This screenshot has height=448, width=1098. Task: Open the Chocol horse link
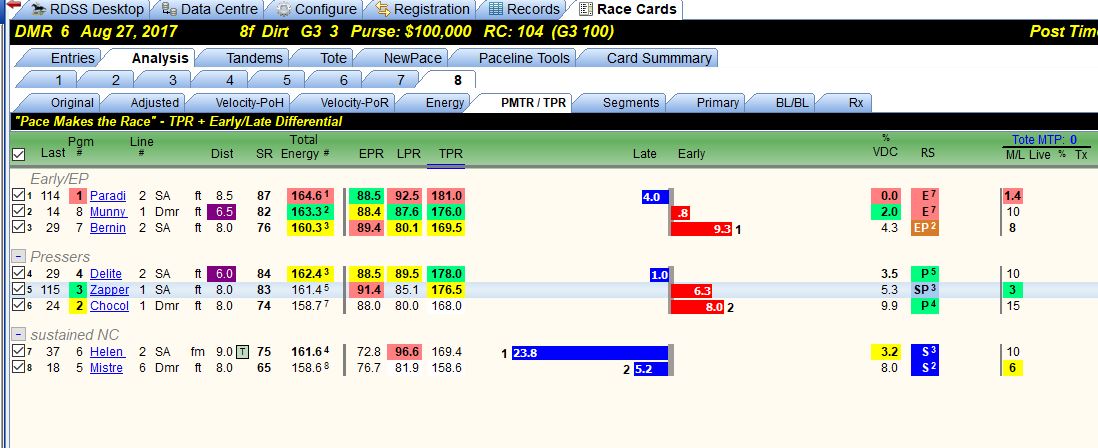tap(109, 306)
